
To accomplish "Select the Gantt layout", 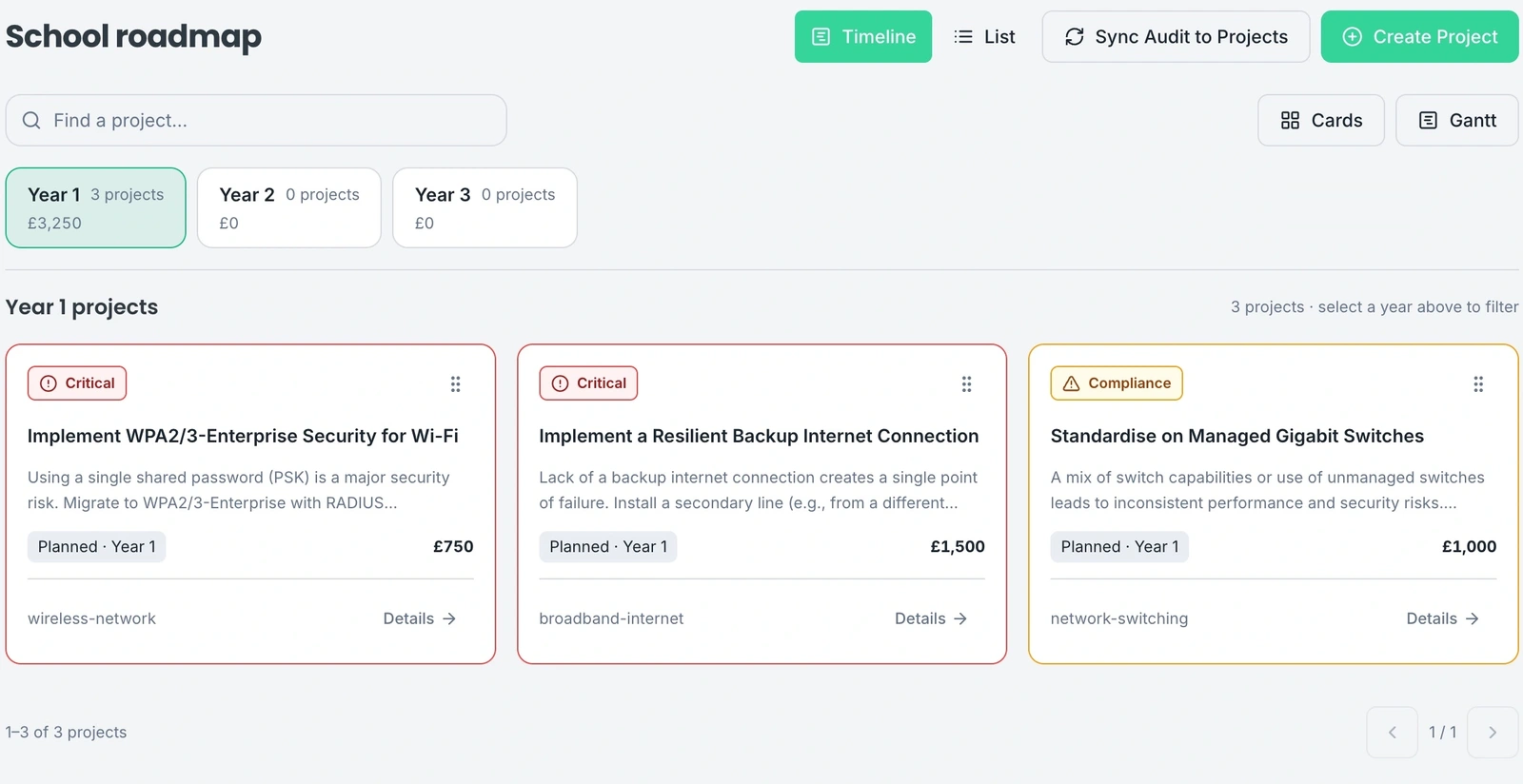I will [x=1457, y=121].
